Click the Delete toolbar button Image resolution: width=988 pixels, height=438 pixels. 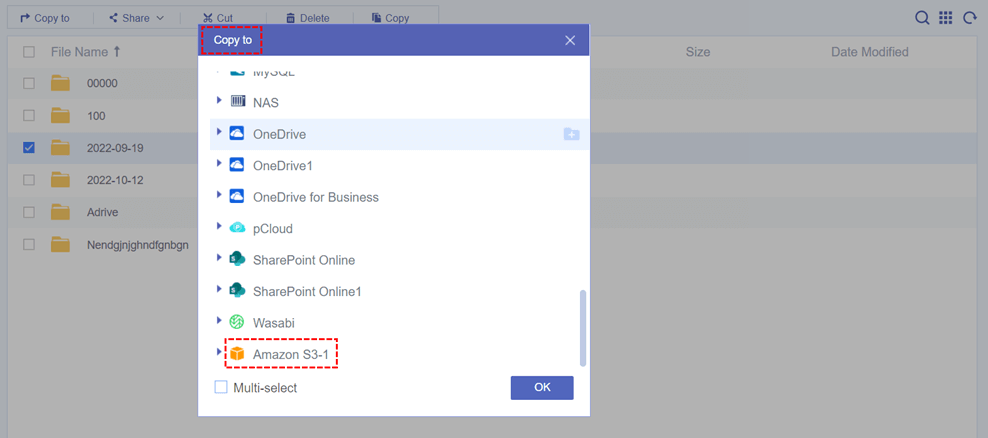pos(307,18)
